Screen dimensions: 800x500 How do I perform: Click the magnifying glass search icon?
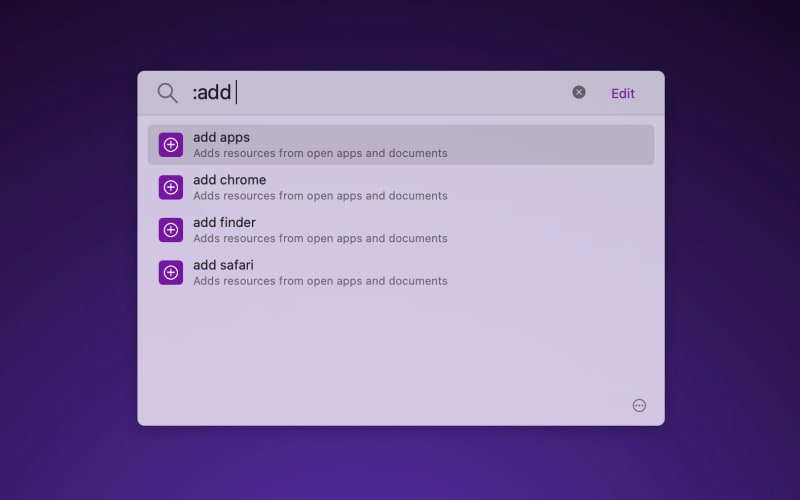click(167, 93)
